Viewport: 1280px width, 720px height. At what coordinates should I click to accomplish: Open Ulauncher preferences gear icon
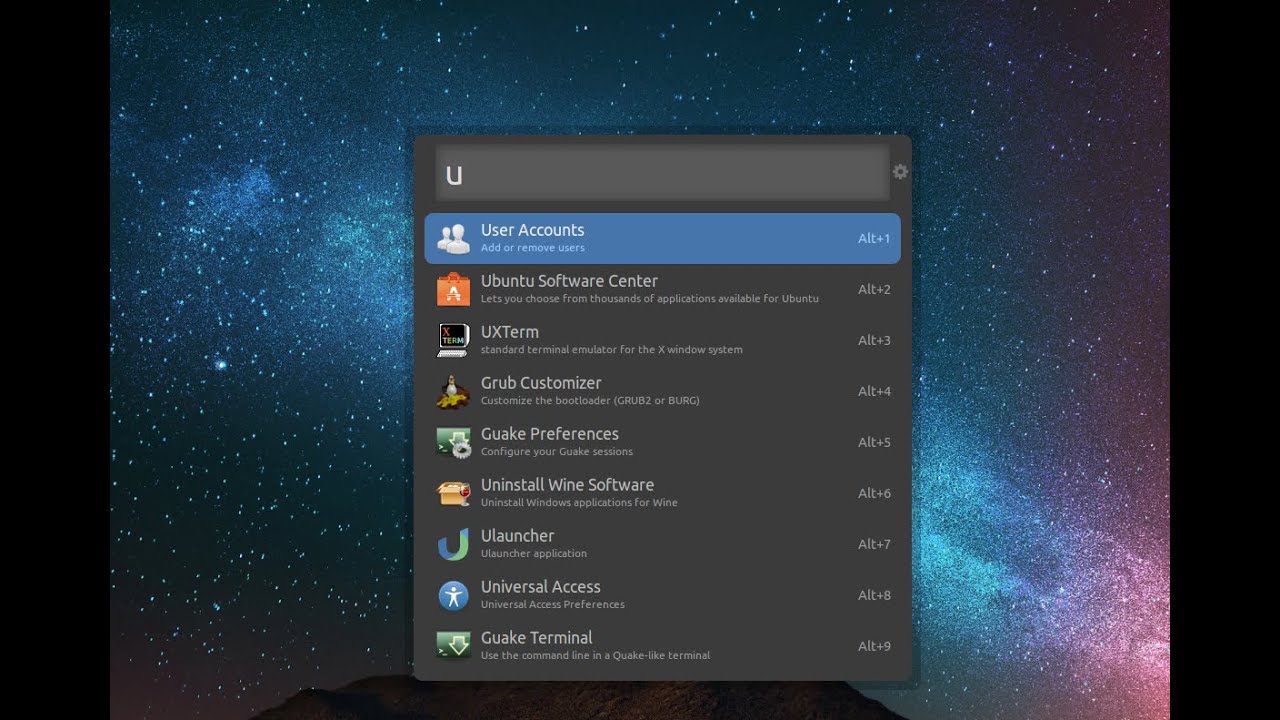point(900,172)
